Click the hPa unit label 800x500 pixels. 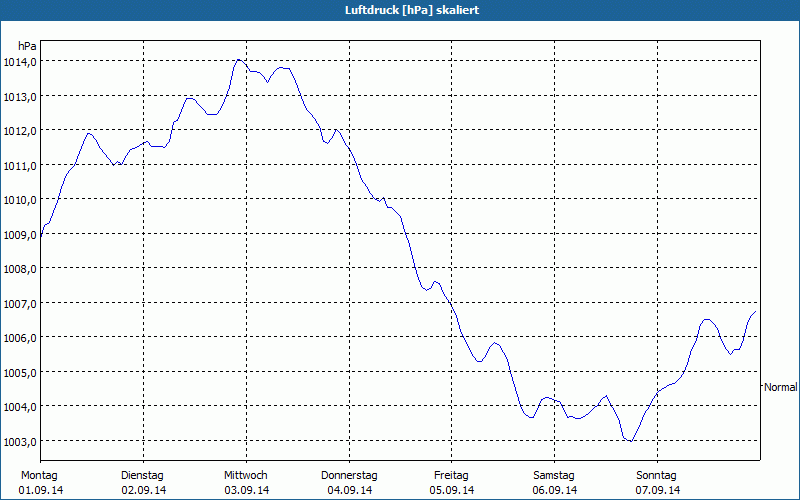click(x=27, y=46)
